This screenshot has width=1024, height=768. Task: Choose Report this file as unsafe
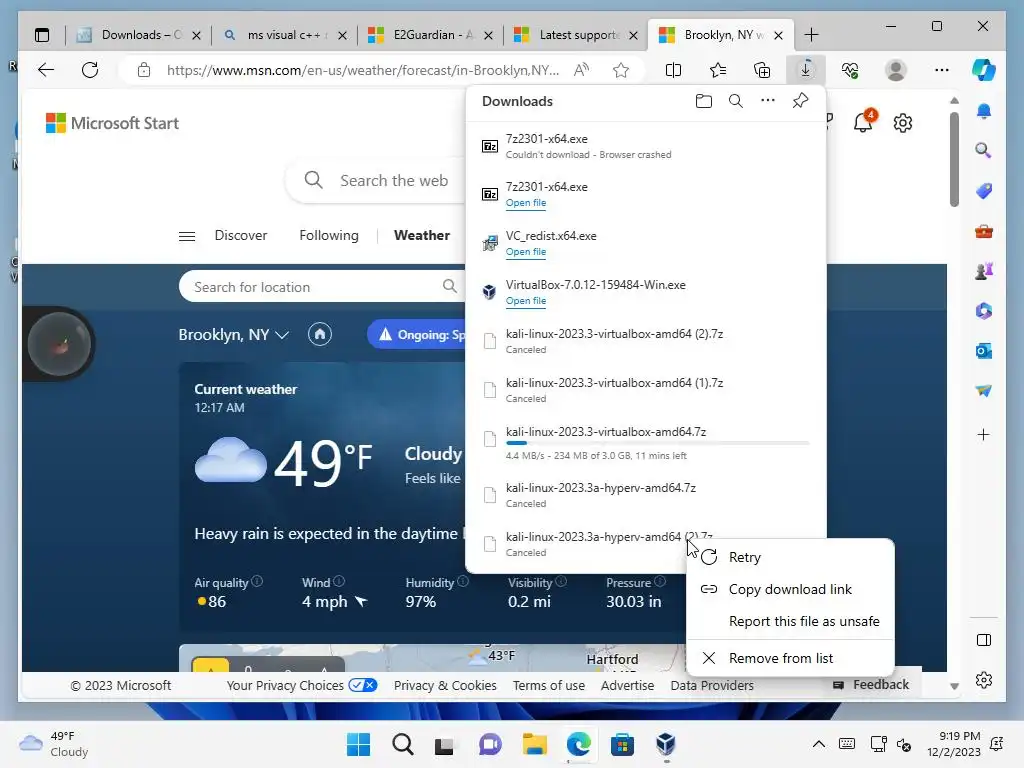(790, 621)
